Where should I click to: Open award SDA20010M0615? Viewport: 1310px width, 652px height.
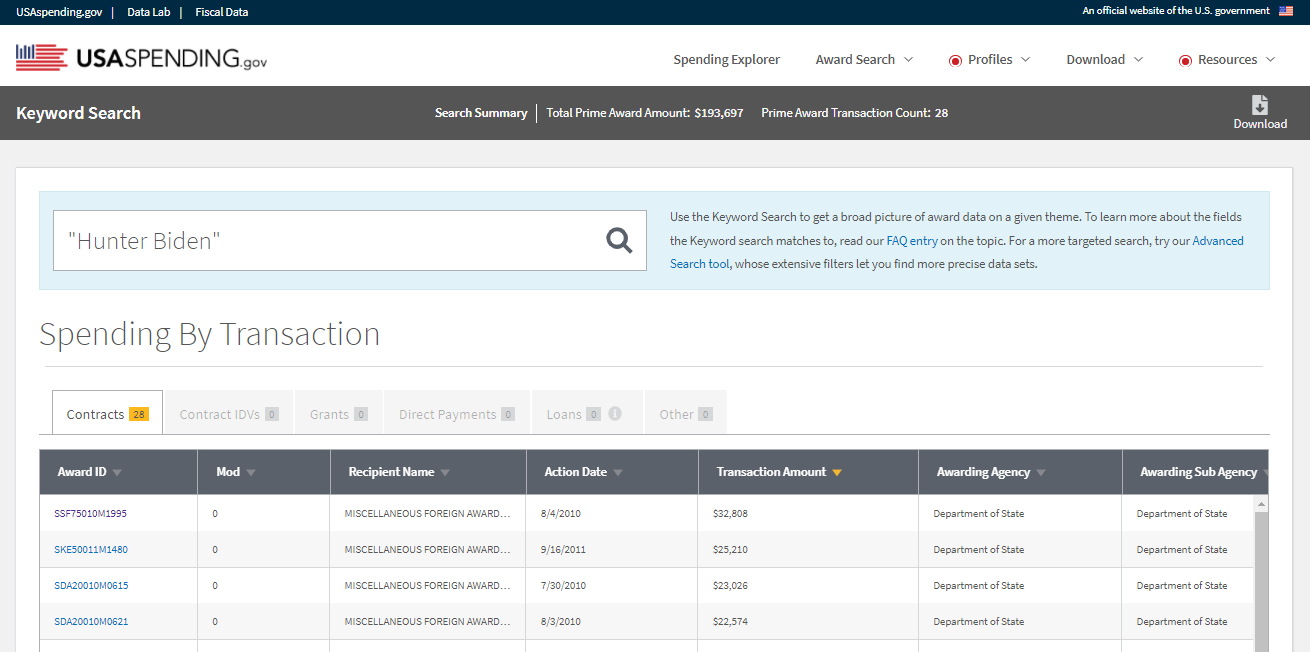tap(91, 586)
